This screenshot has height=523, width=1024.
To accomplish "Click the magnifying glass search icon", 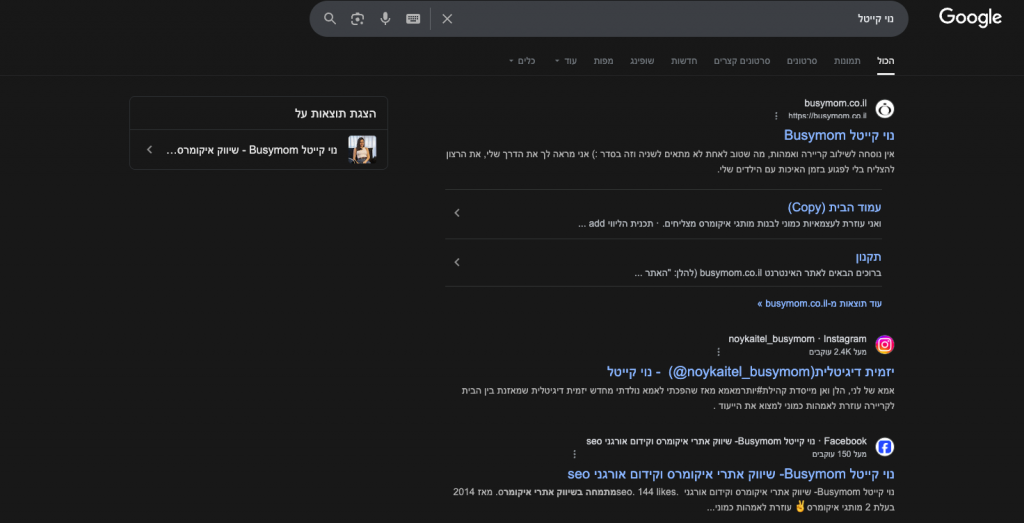I will tap(330, 19).
